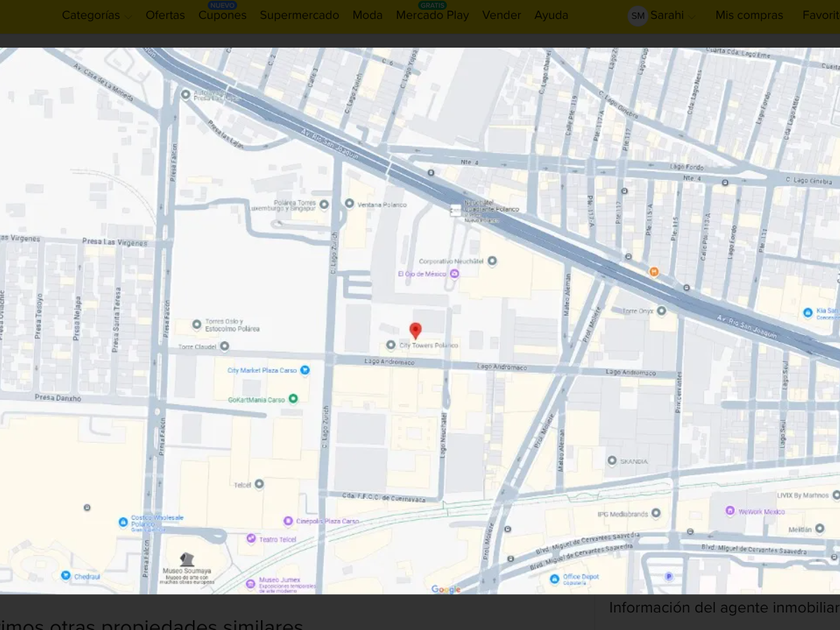Click the Museo Jumex purple icon
The image size is (840, 630).
coord(250,583)
